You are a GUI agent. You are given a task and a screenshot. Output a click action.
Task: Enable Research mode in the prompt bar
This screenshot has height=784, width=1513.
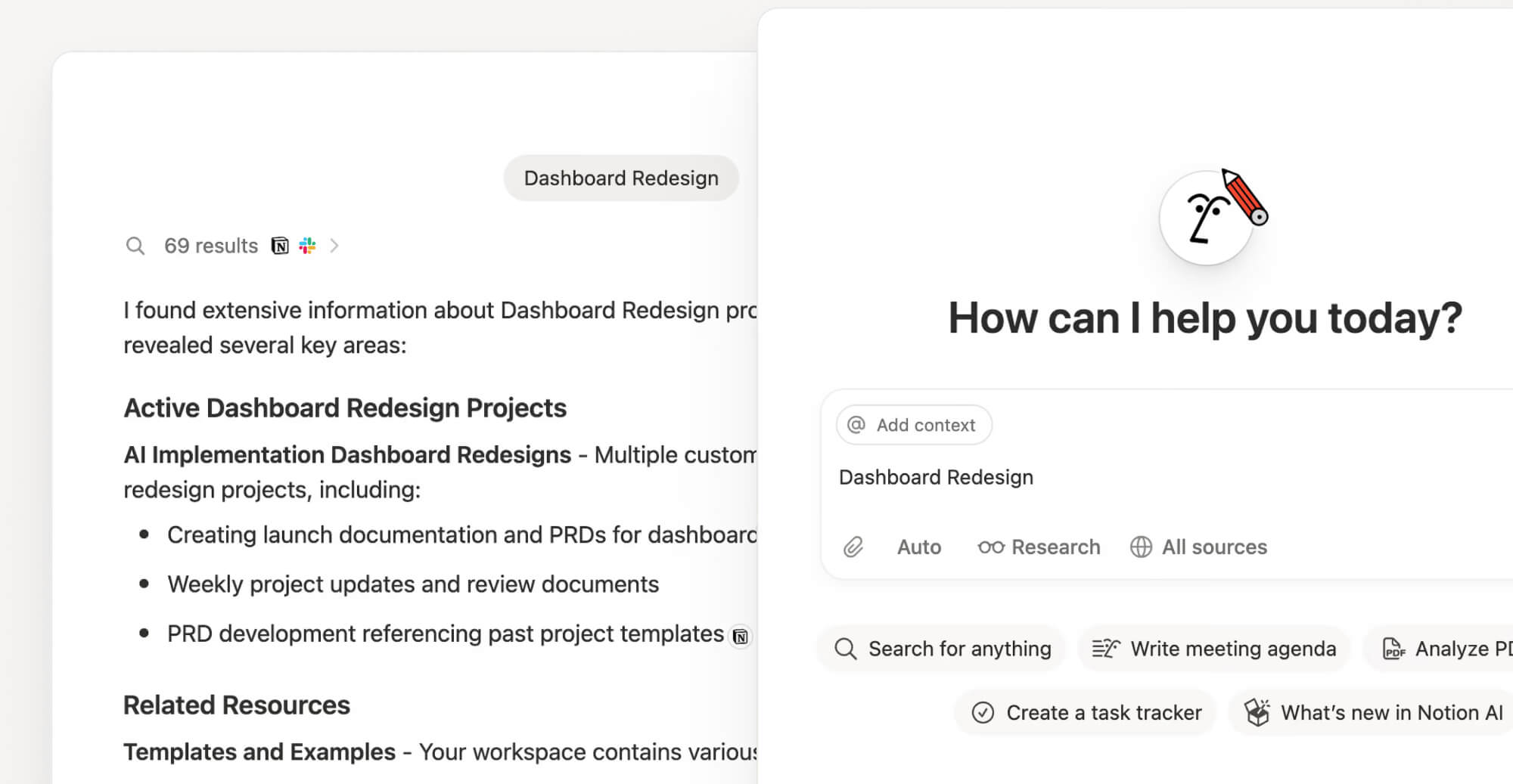click(x=1038, y=547)
